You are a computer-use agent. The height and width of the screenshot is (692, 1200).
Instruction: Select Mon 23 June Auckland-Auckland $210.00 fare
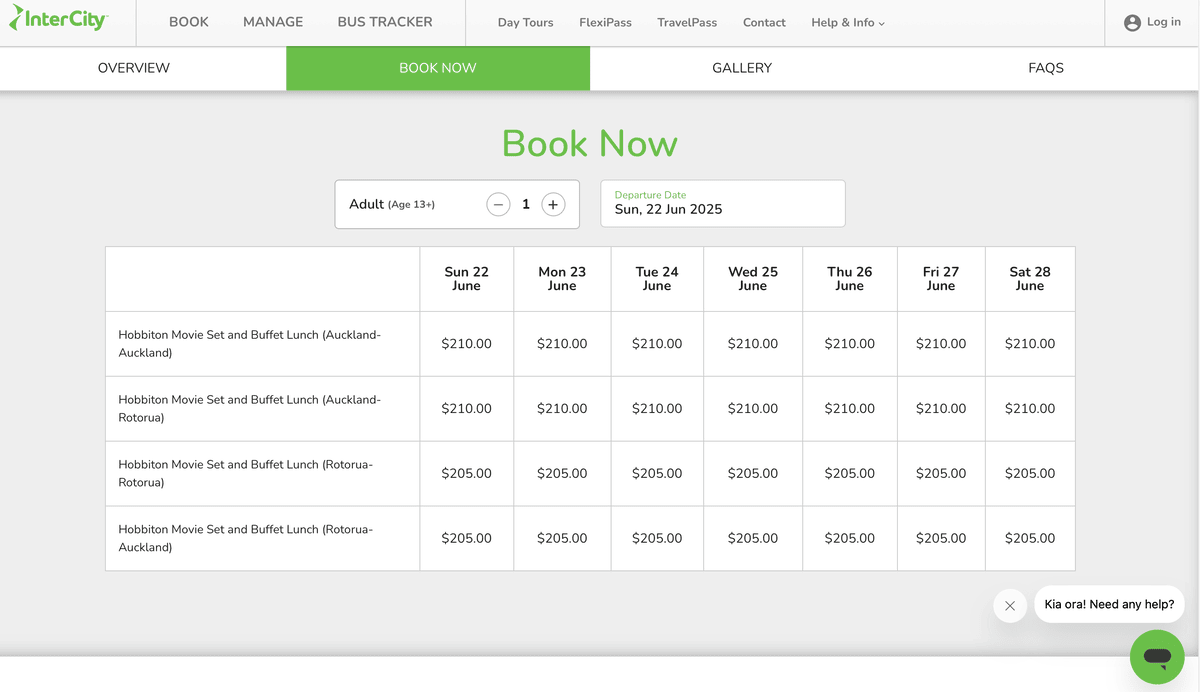562,344
